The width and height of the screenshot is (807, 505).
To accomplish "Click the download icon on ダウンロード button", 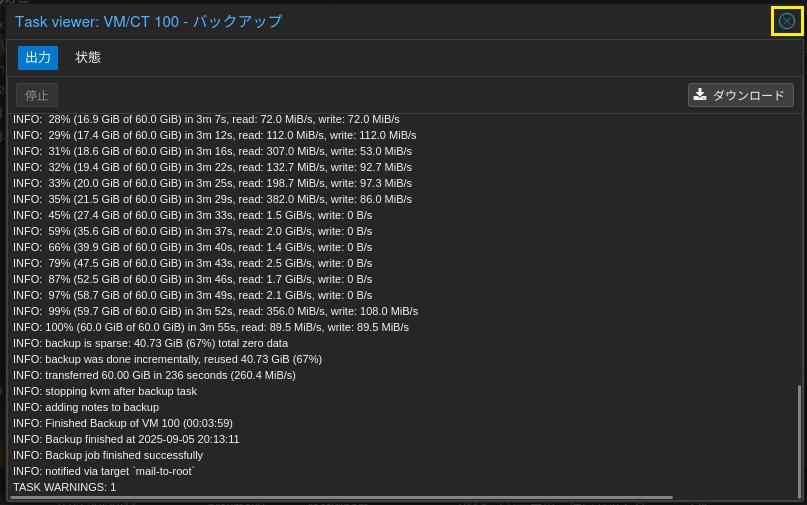I will [x=700, y=95].
